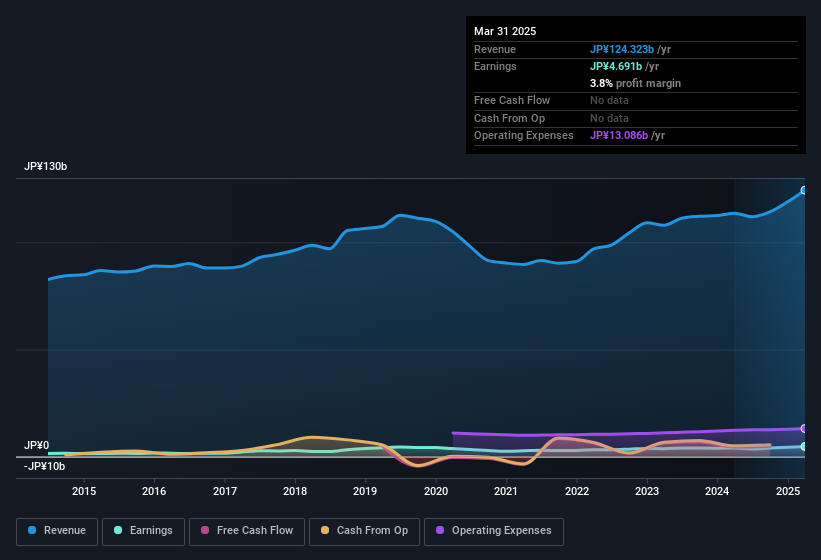Viewport: 821px width, 560px height.
Task: Click the 2020 x-axis label
Action: coord(436,491)
